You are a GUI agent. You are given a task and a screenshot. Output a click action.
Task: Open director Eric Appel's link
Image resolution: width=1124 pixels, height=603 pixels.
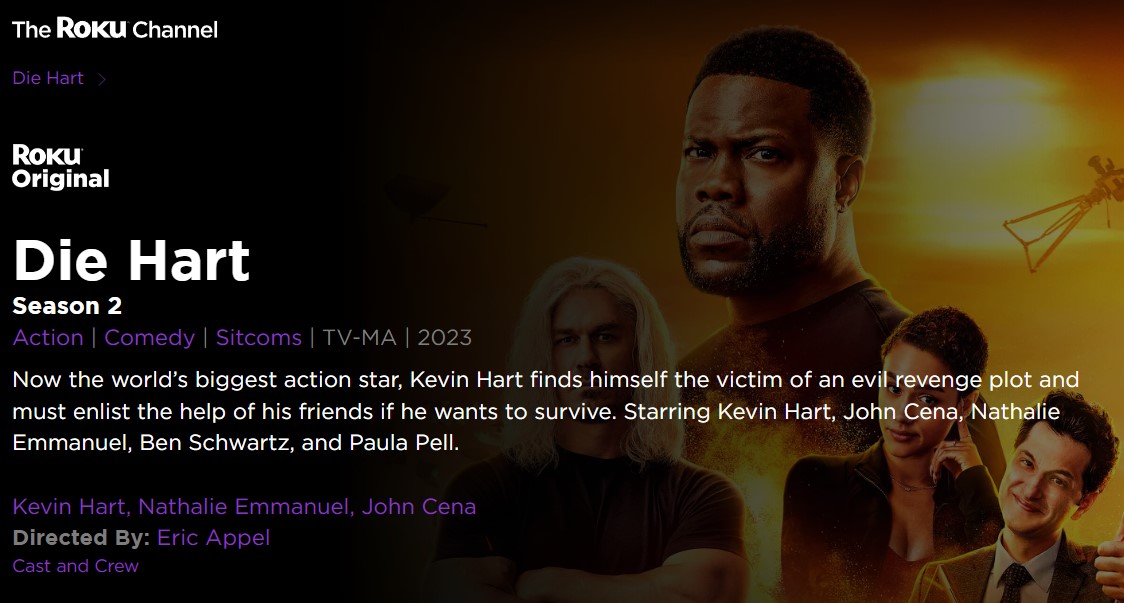click(214, 538)
